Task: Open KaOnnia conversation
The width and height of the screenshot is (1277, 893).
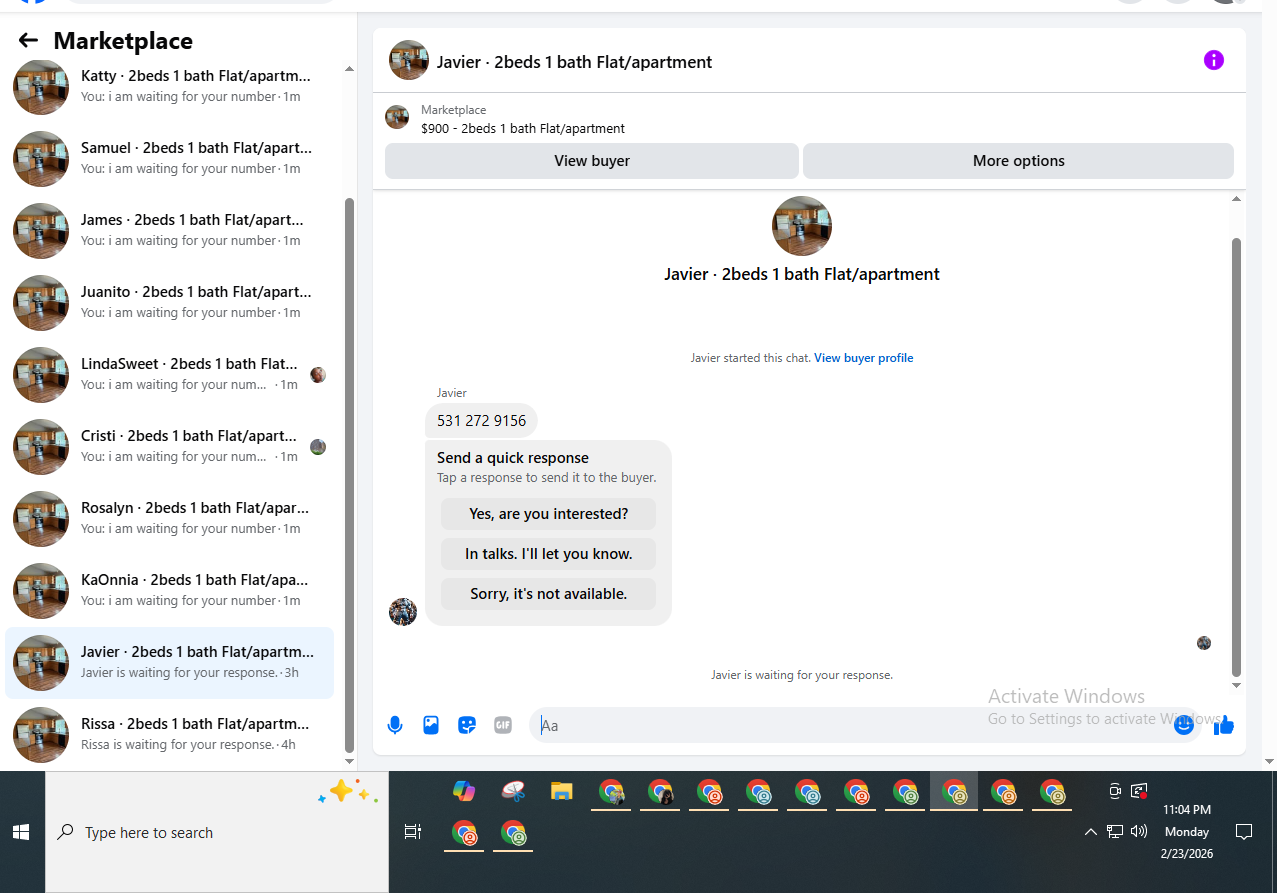Action: coord(170,590)
